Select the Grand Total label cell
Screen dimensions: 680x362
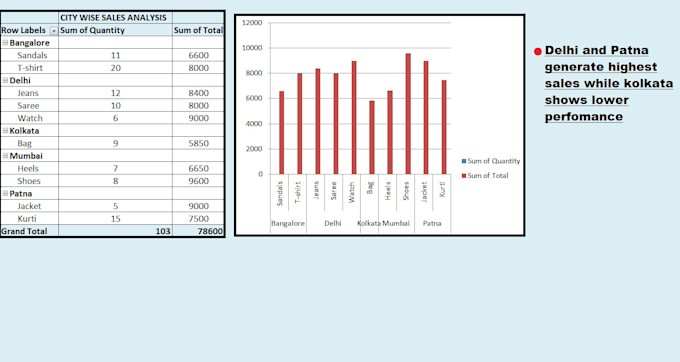[29, 231]
